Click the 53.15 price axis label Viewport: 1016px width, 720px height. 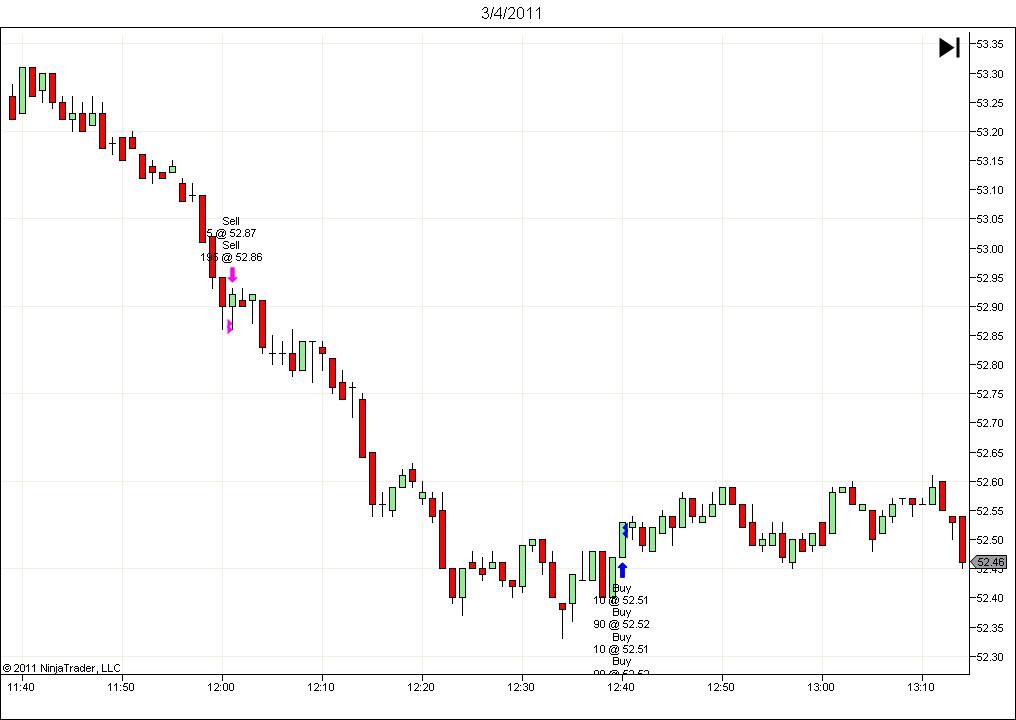point(989,161)
